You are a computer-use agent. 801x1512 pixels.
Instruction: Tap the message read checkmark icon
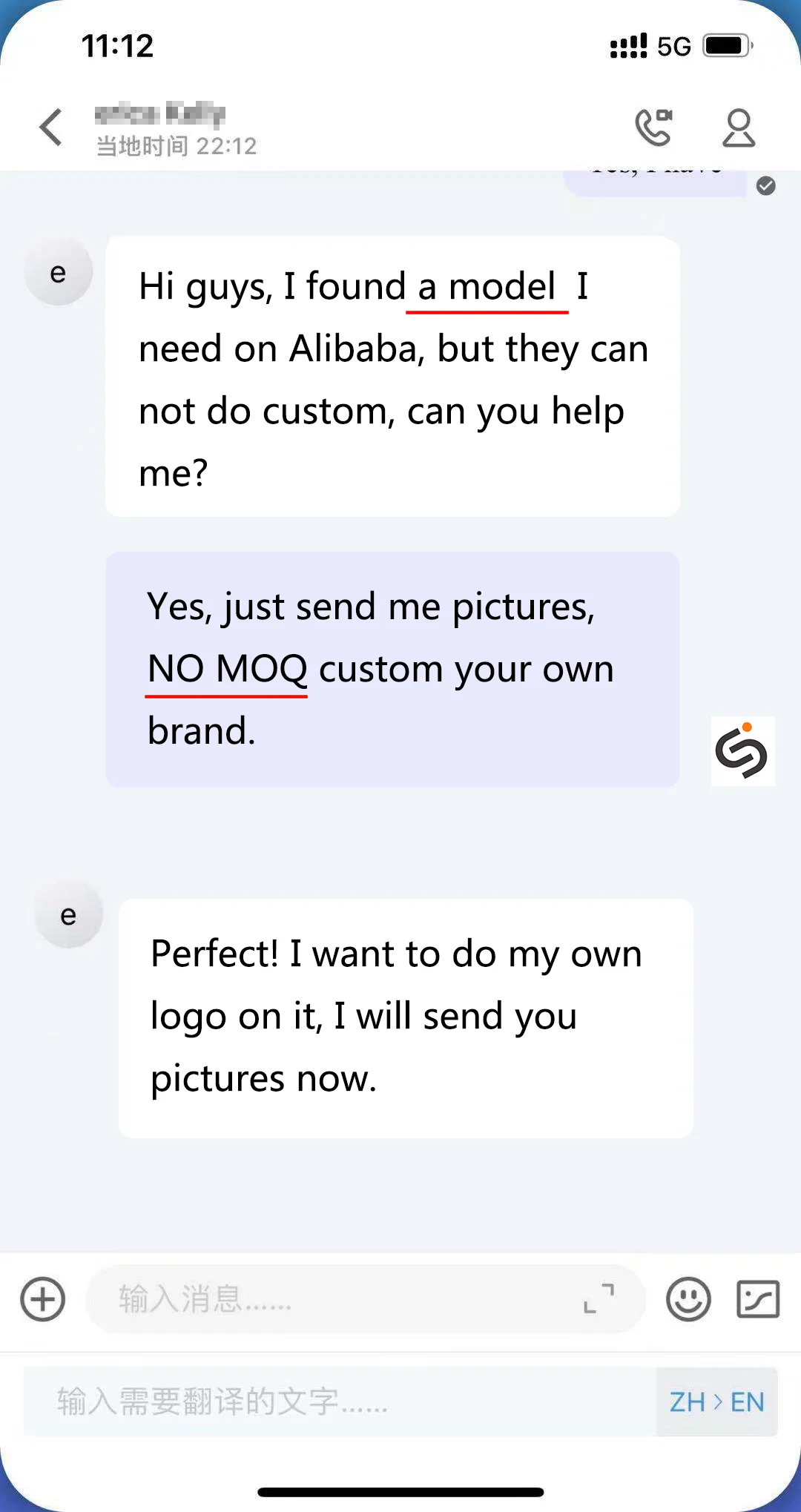coord(766,185)
